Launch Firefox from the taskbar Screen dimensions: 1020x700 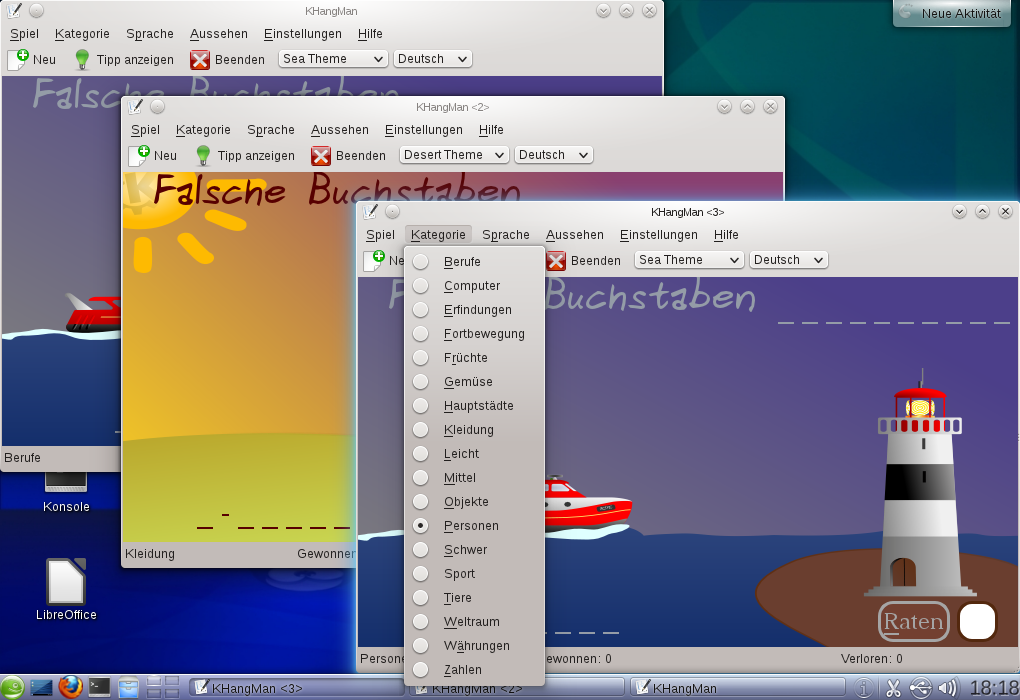coord(70,687)
